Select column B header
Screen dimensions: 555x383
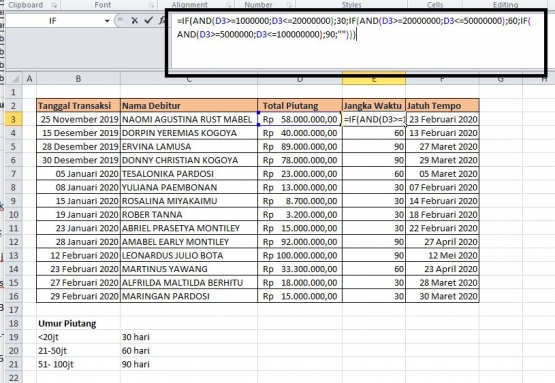coord(78,79)
